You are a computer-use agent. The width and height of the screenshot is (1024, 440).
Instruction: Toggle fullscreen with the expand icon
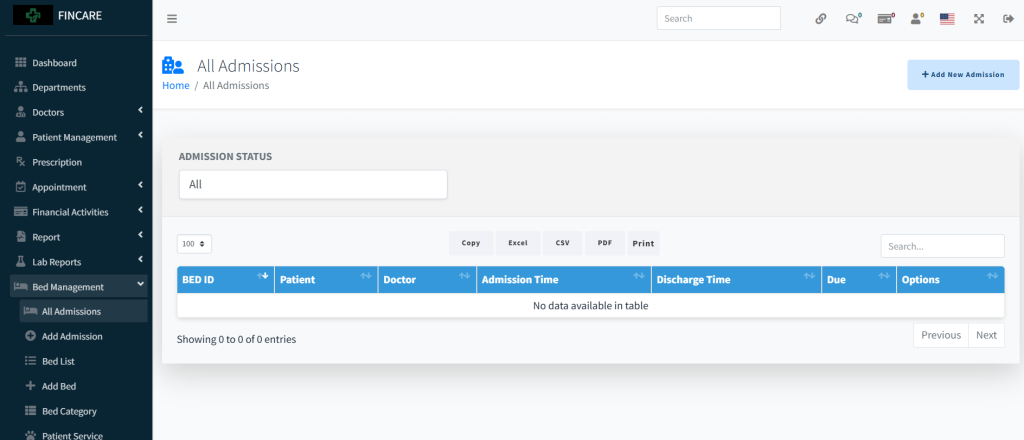979,19
